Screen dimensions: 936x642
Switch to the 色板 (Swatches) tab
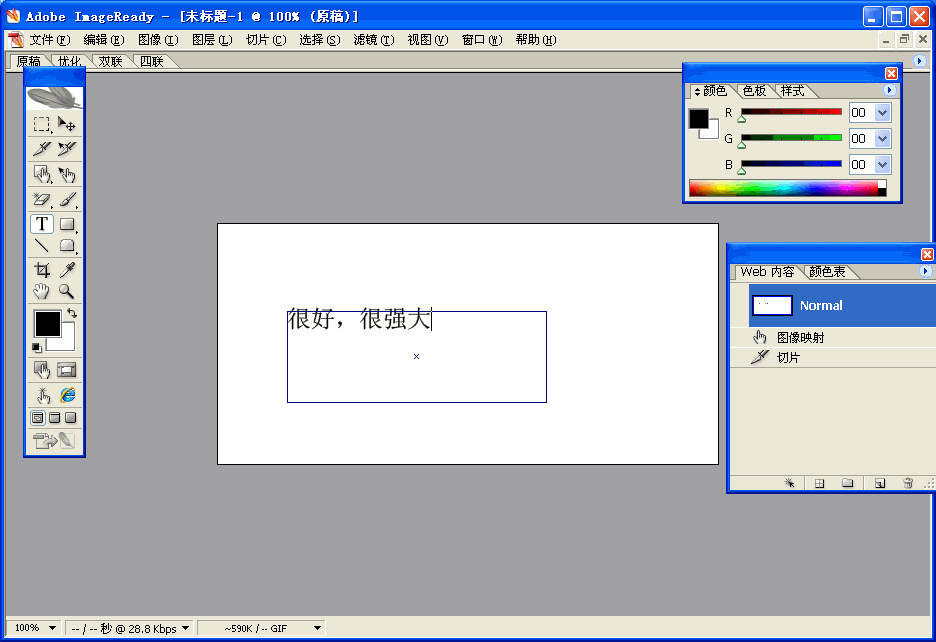tap(754, 91)
